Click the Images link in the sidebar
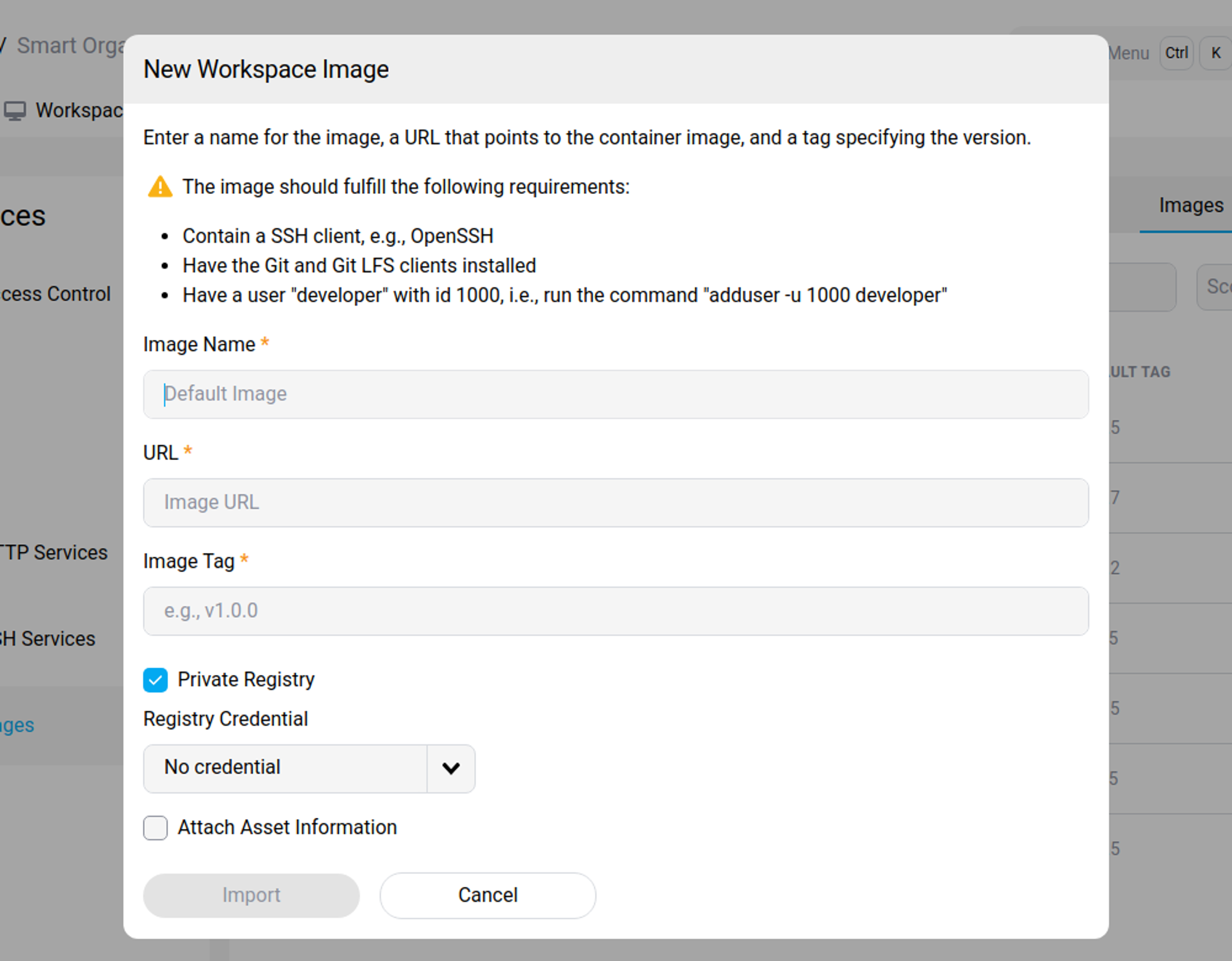 [16, 725]
